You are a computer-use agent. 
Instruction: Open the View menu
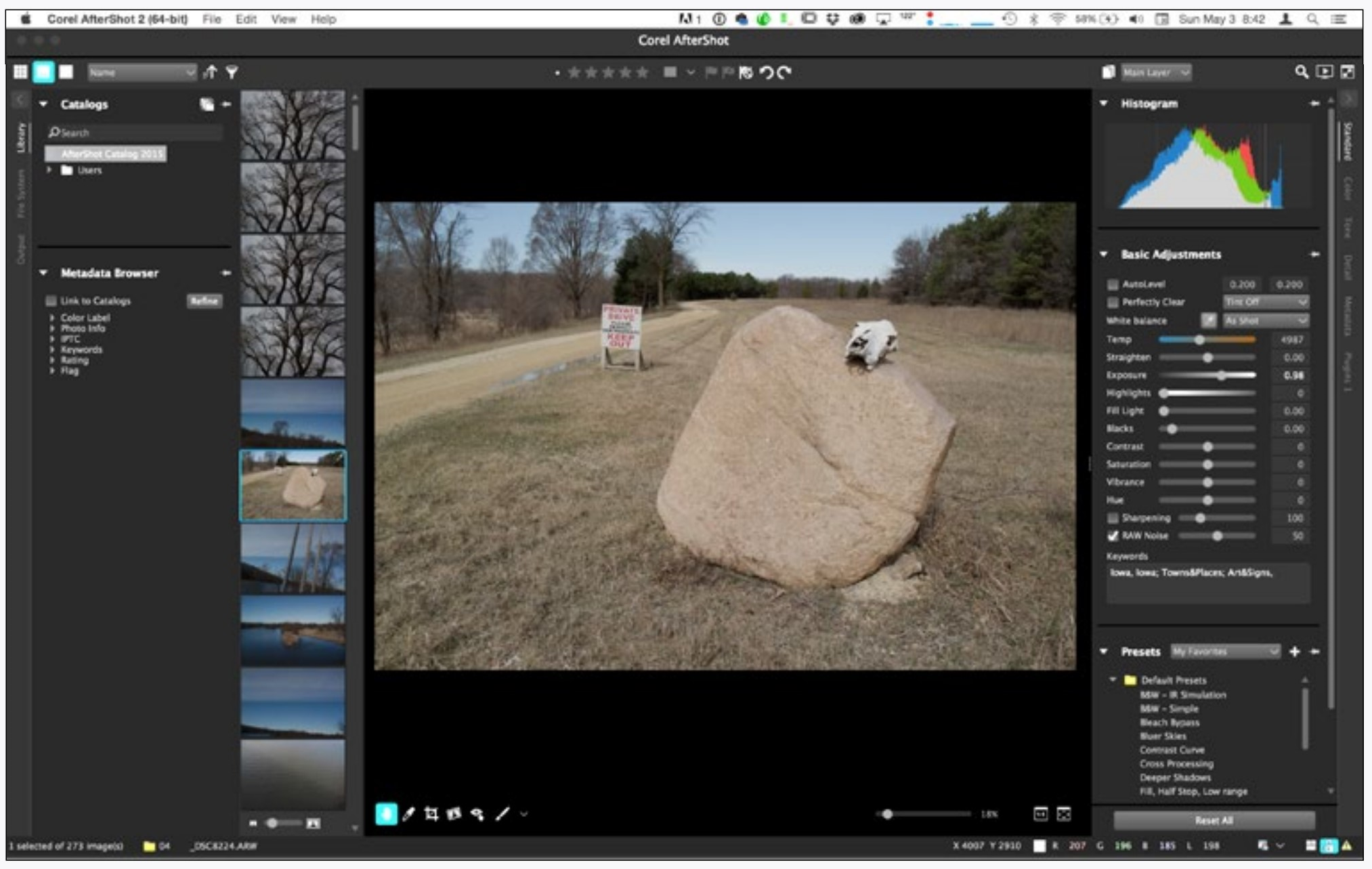tap(283, 19)
